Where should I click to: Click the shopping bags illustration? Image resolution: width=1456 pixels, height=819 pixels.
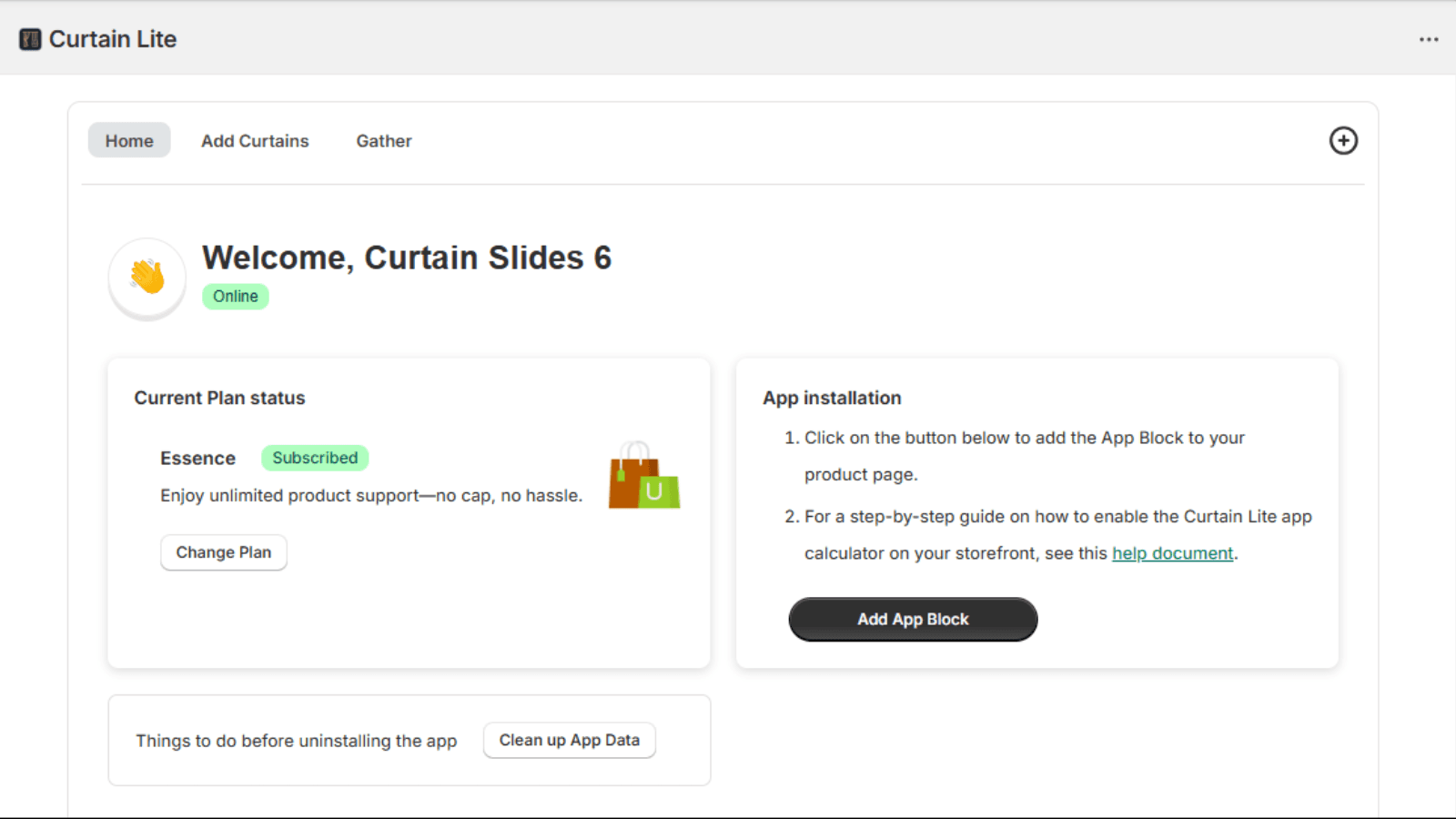point(642,478)
